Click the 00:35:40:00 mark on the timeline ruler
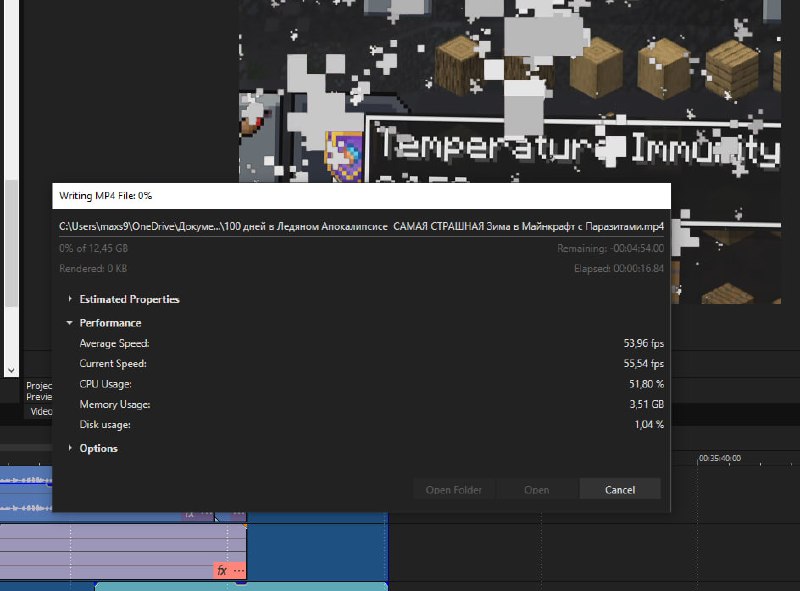This screenshot has width=800, height=591. 719,458
